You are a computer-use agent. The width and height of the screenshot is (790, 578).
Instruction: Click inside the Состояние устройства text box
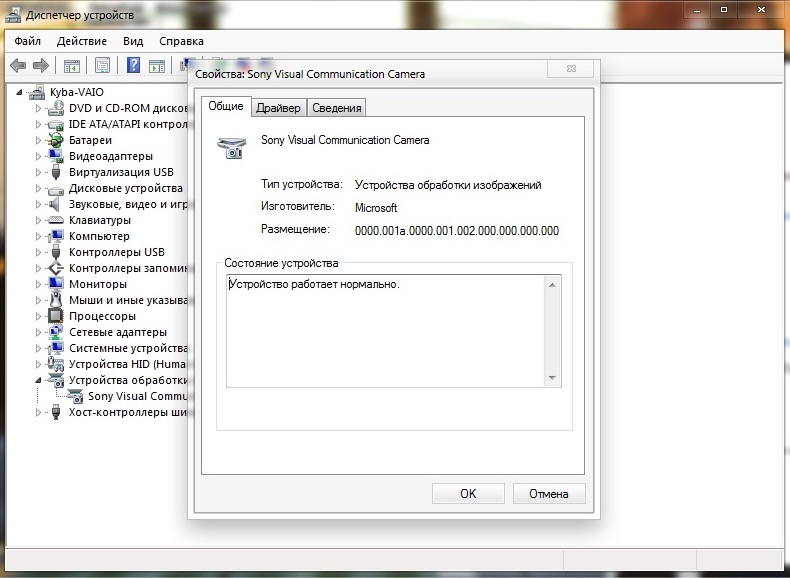coord(385,331)
